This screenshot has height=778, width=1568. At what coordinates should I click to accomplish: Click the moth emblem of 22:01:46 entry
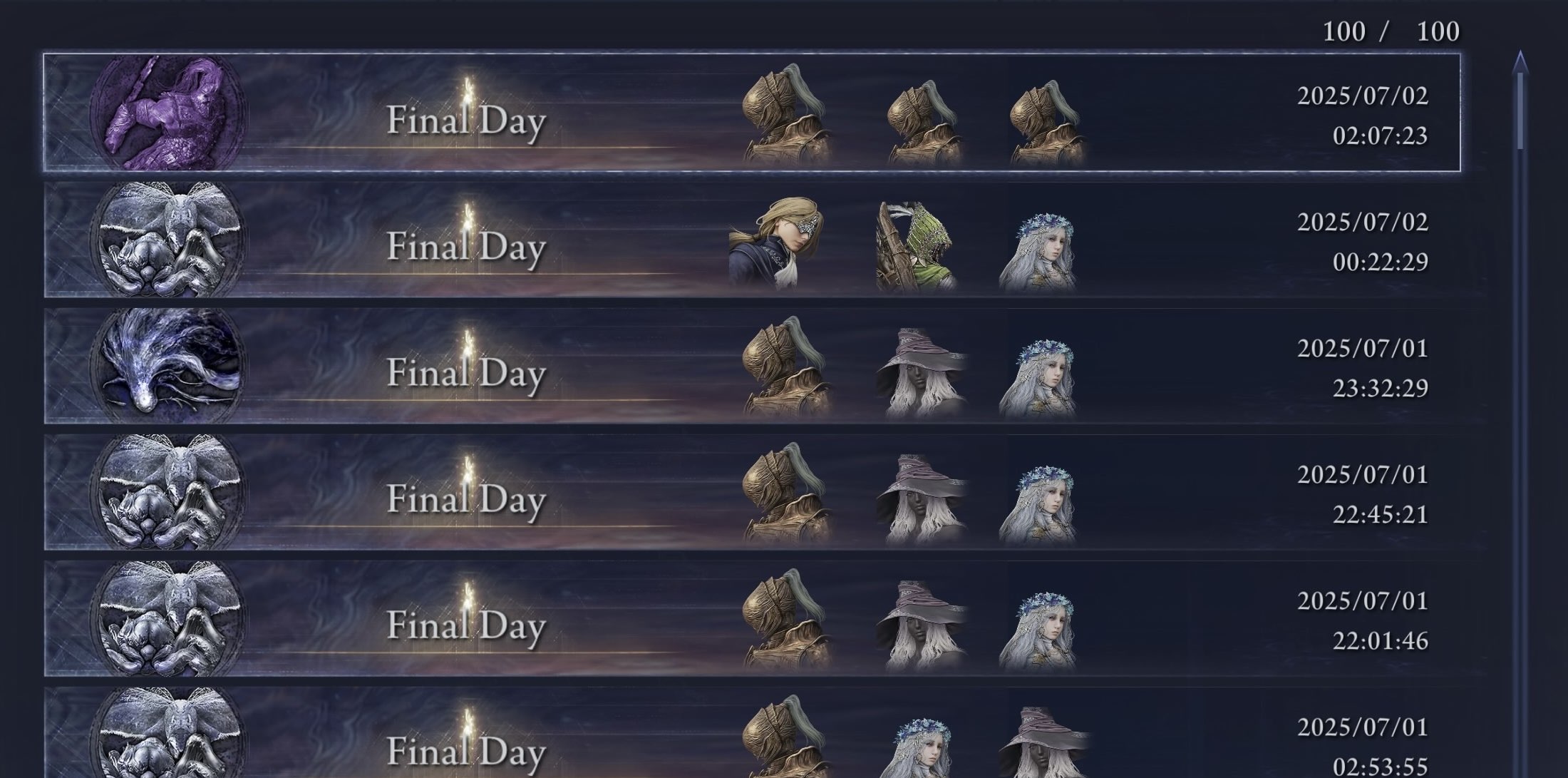point(168,618)
